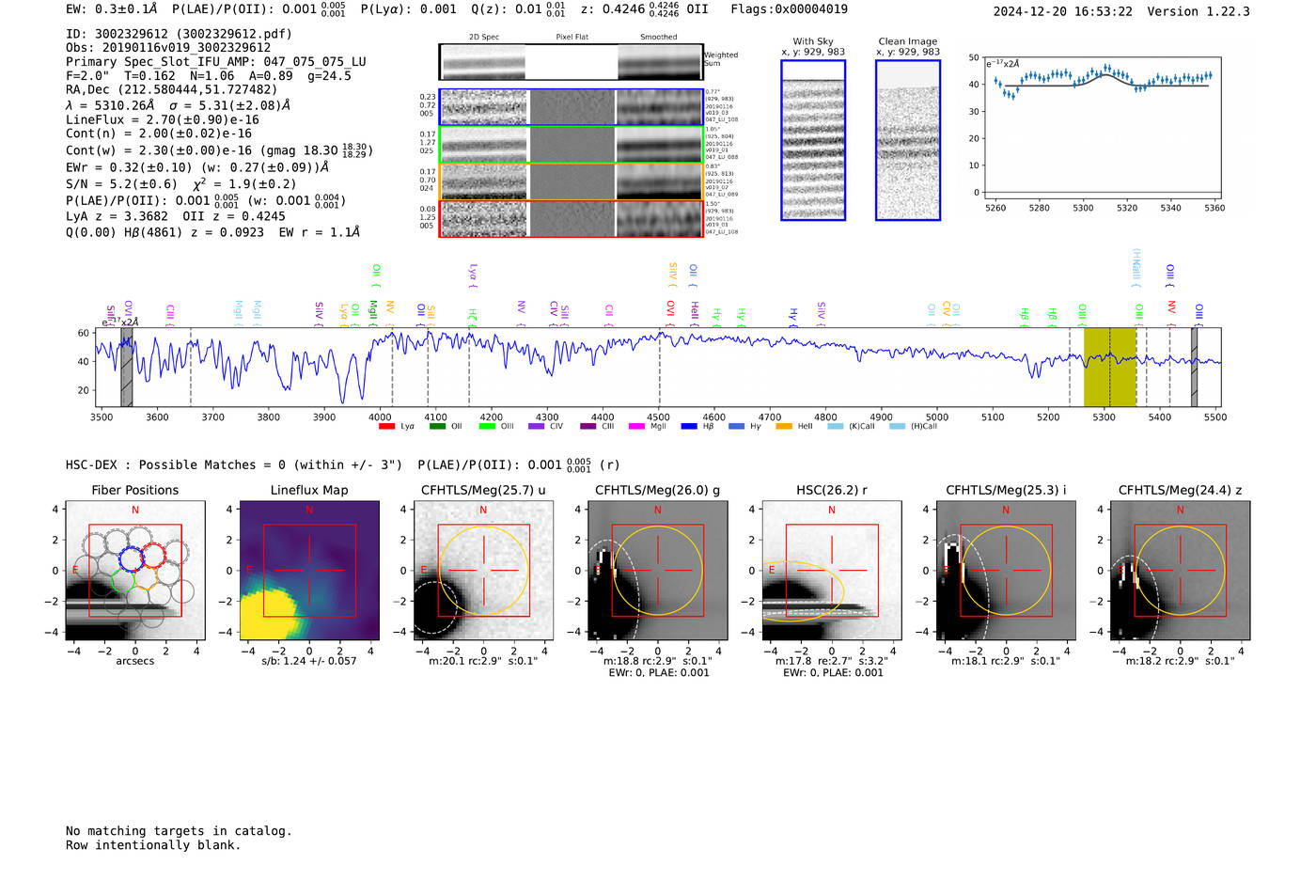The width and height of the screenshot is (1316, 896).
Task: Click the Weighted Sum 2D spectrum strip
Action: point(572,62)
